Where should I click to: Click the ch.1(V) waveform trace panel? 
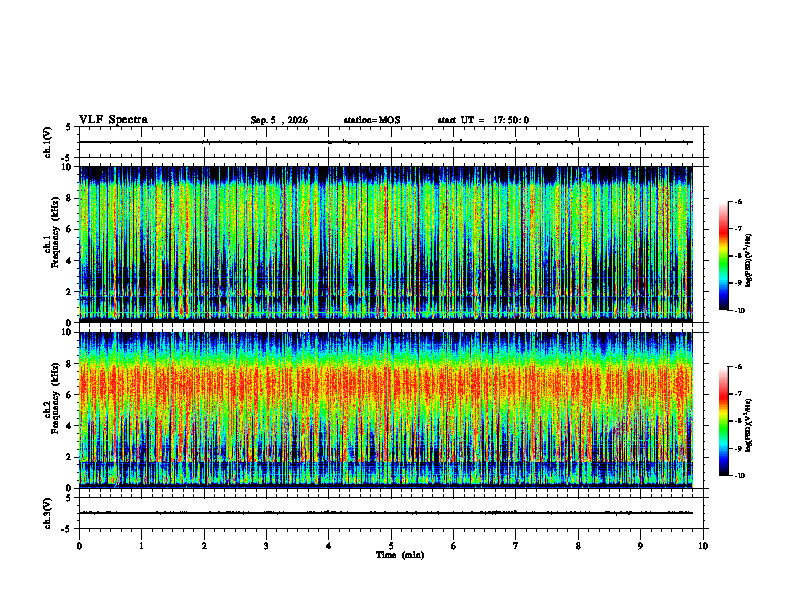pyautogui.click(x=391, y=142)
